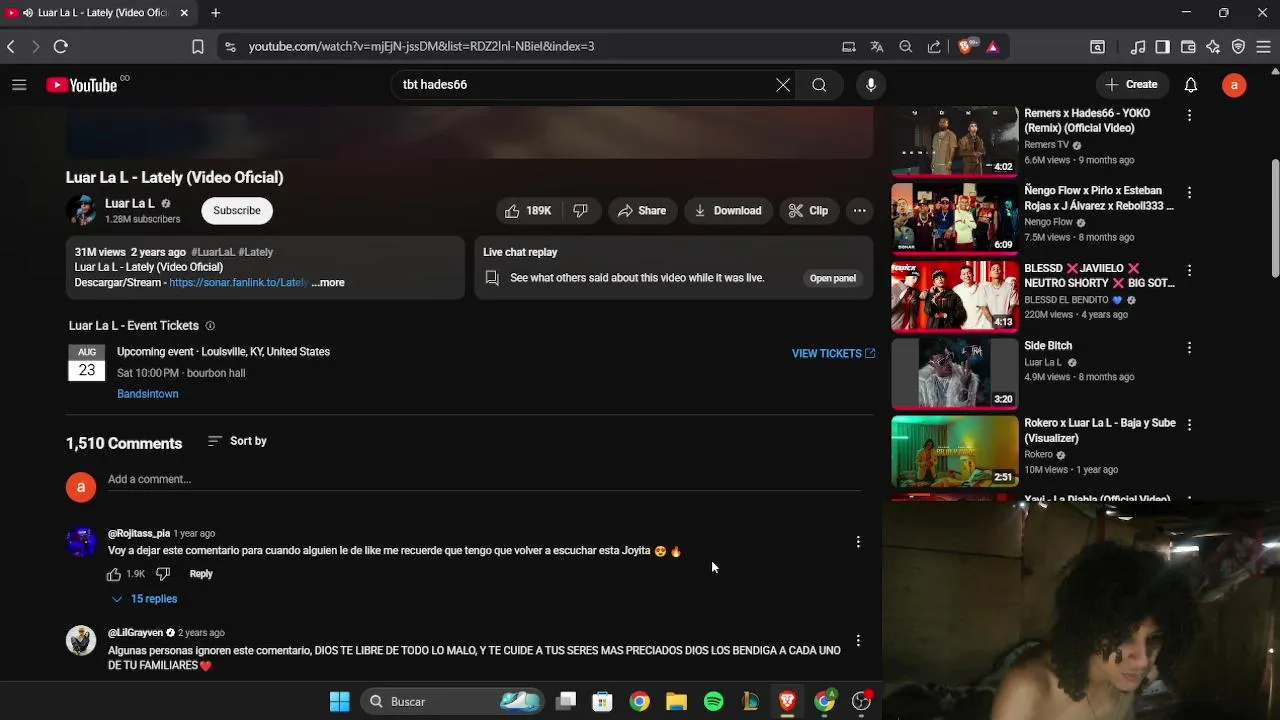The image size is (1280, 720).
Task: Open Microsoft Store from taskbar
Action: tap(602, 702)
